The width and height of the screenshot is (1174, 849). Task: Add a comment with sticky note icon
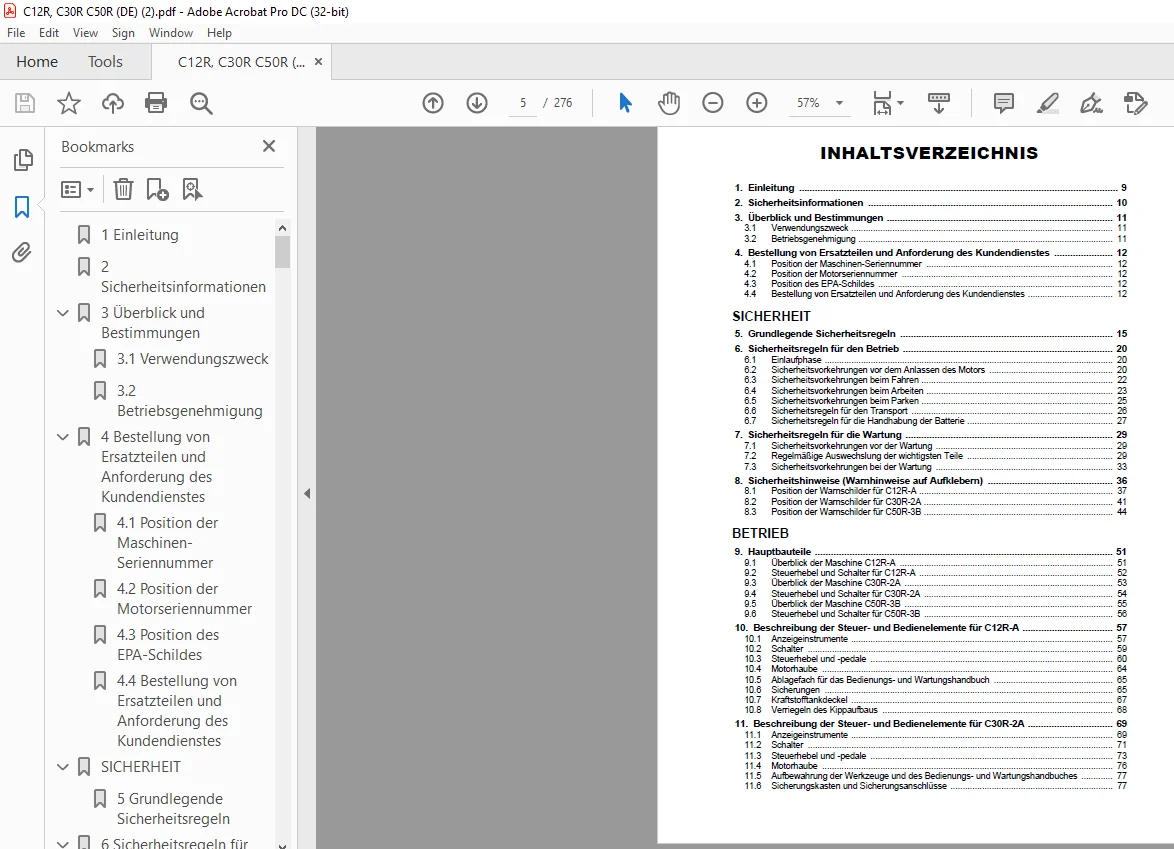tap(1003, 103)
